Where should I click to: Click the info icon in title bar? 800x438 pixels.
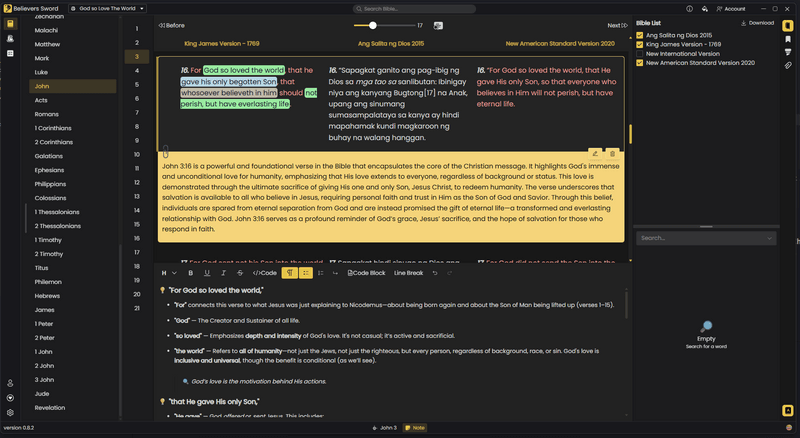point(689,9)
